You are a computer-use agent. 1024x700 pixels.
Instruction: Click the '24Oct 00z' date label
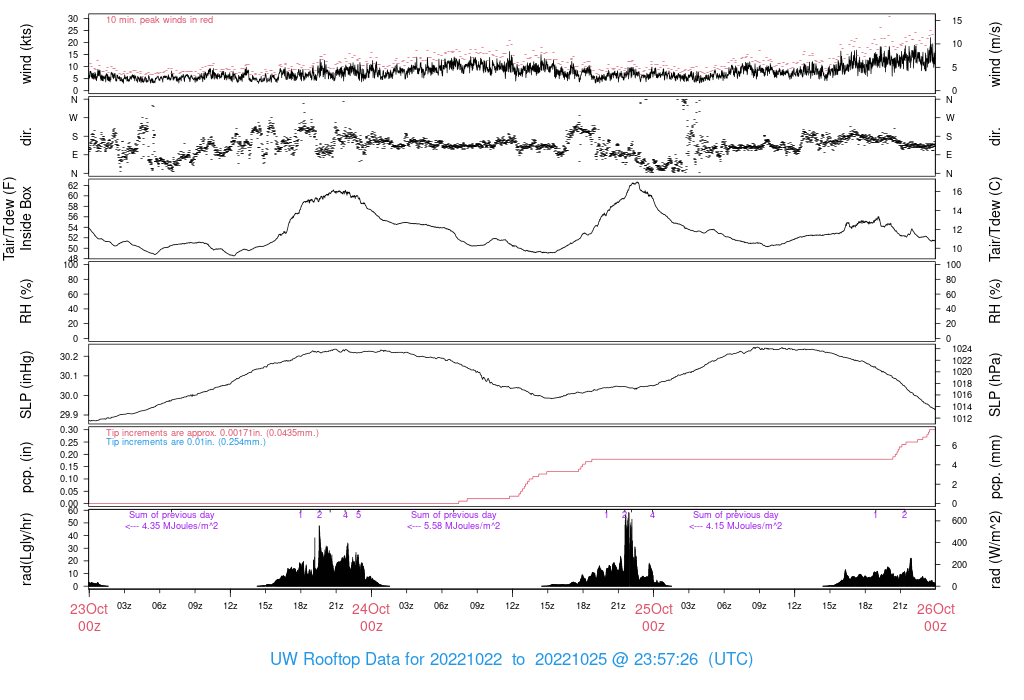(x=371, y=617)
